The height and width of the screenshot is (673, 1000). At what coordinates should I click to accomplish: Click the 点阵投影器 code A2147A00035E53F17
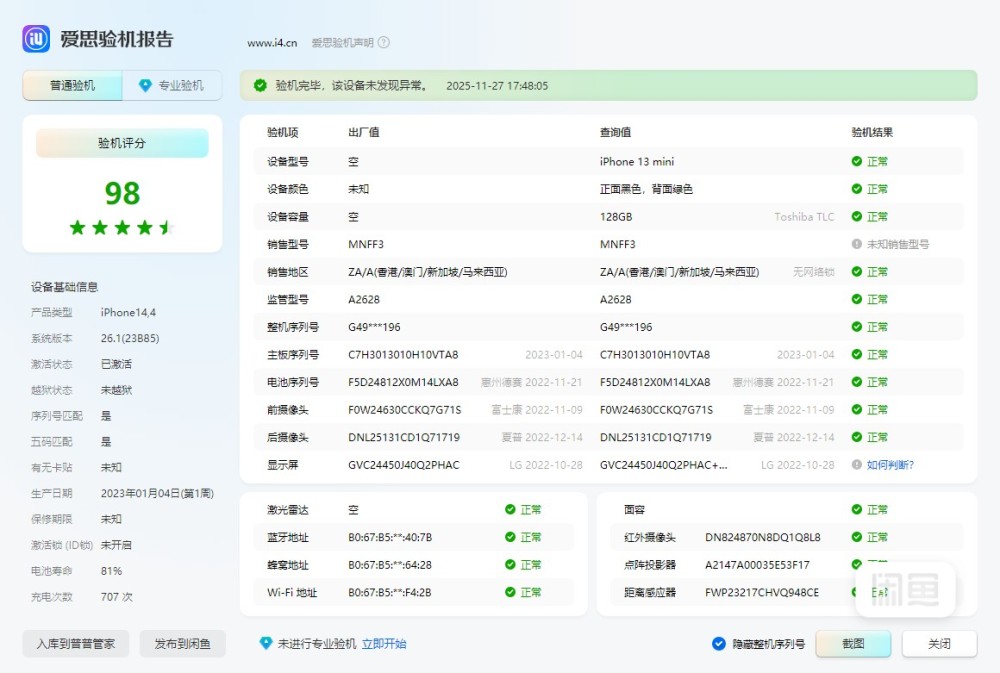pos(757,565)
